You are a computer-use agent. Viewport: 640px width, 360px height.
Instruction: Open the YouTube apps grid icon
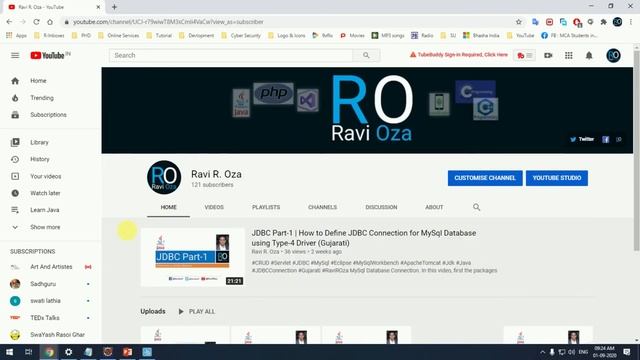tap(569, 55)
